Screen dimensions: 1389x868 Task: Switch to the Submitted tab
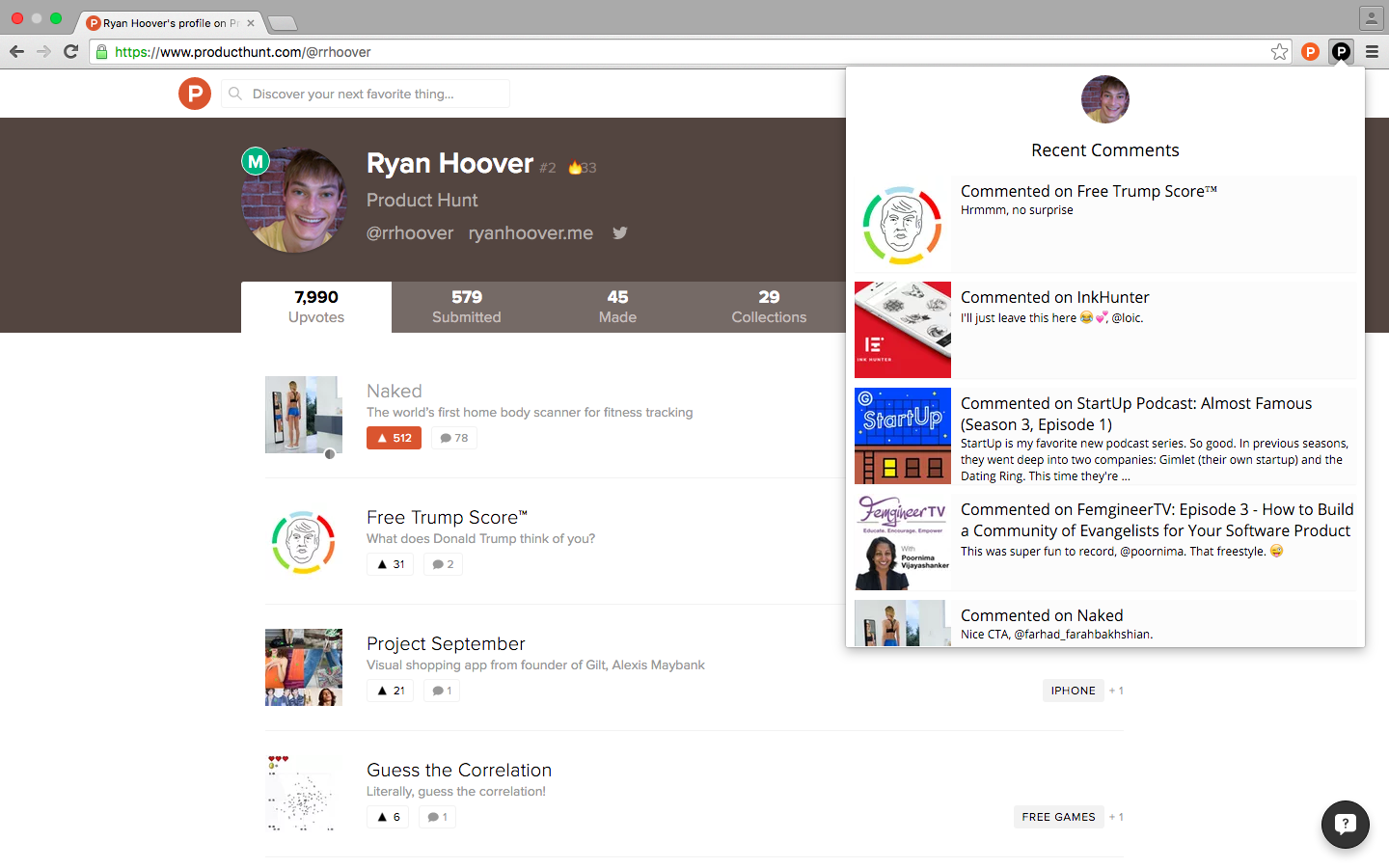tap(467, 306)
